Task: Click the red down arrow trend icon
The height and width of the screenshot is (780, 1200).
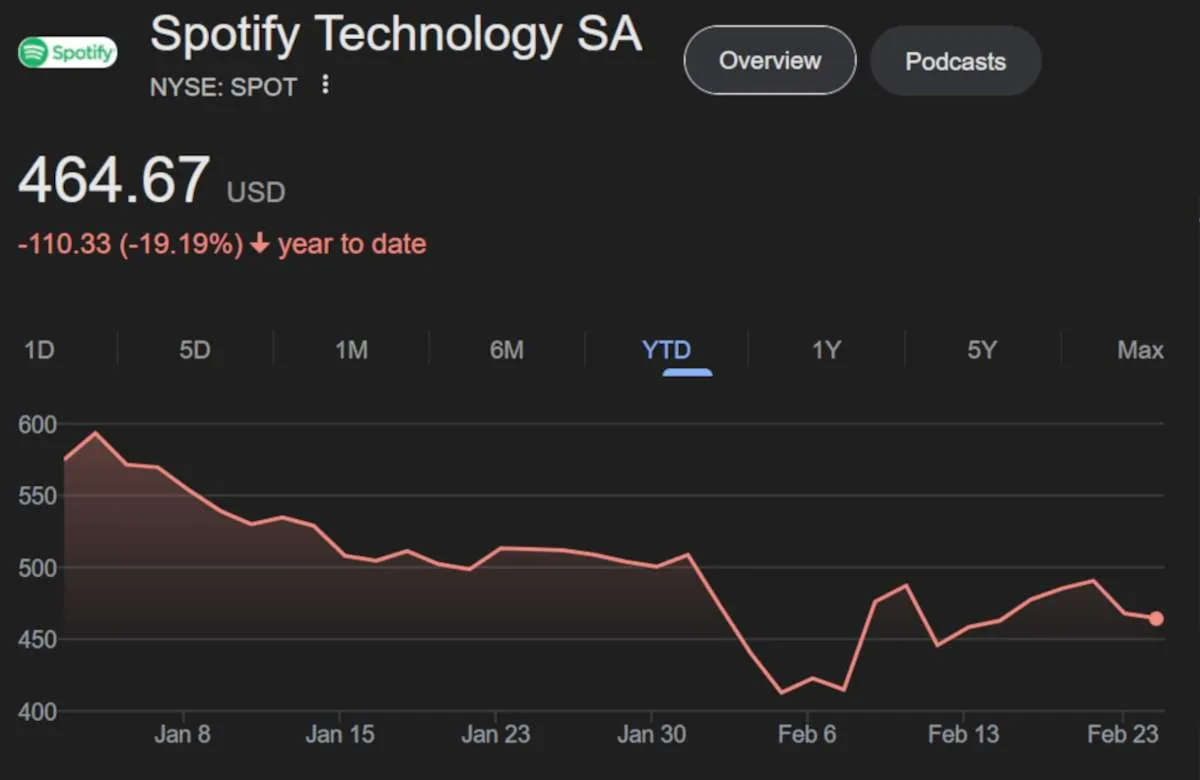Action: click(x=260, y=244)
